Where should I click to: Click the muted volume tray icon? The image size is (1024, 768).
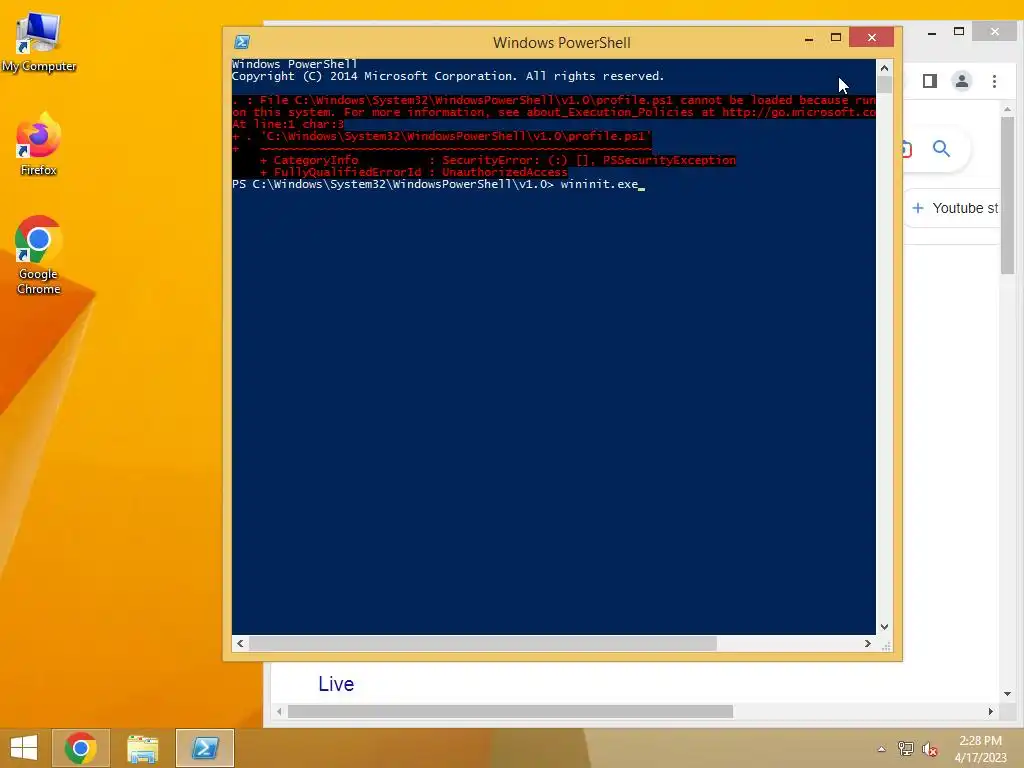tap(929, 749)
